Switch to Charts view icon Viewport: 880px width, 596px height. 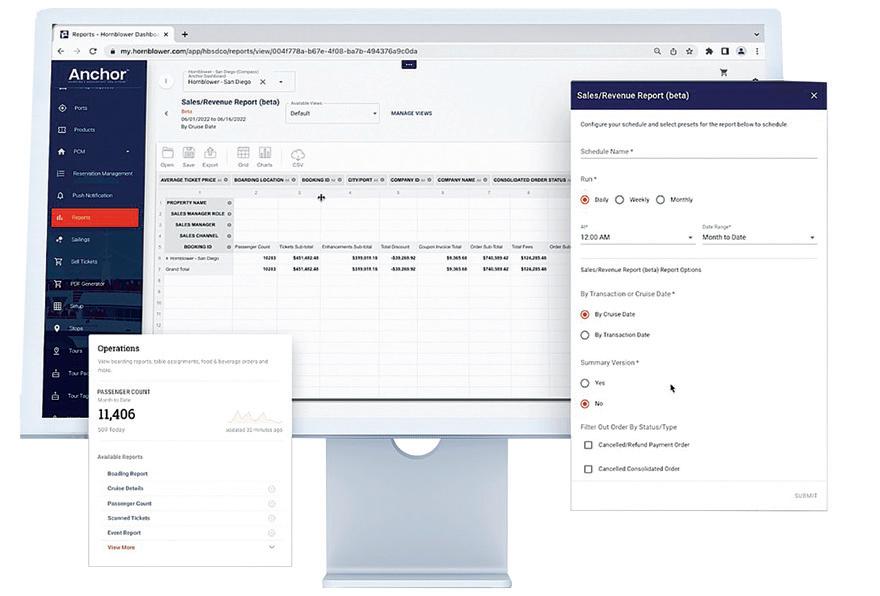tap(264, 153)
